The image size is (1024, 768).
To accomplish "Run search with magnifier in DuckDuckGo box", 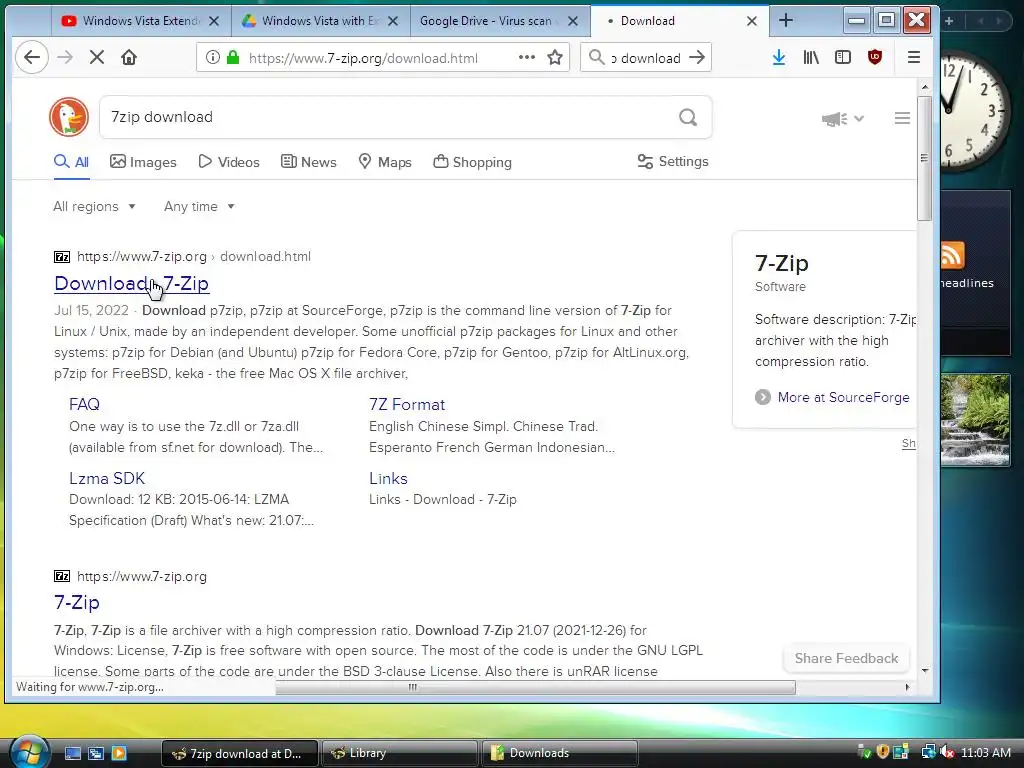I will 688,117.
